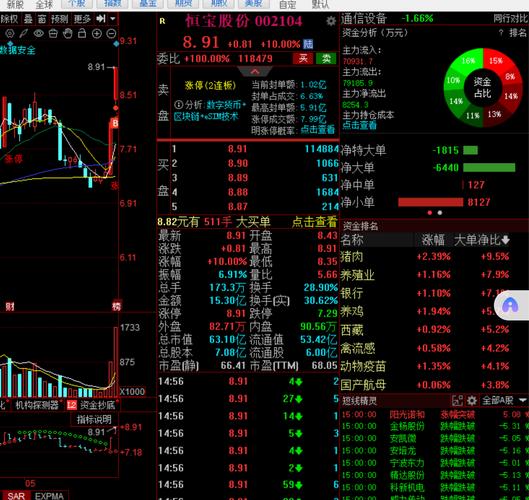Click the red 买 buy button
Screen dimensions: 529x500
click(303, 58)
